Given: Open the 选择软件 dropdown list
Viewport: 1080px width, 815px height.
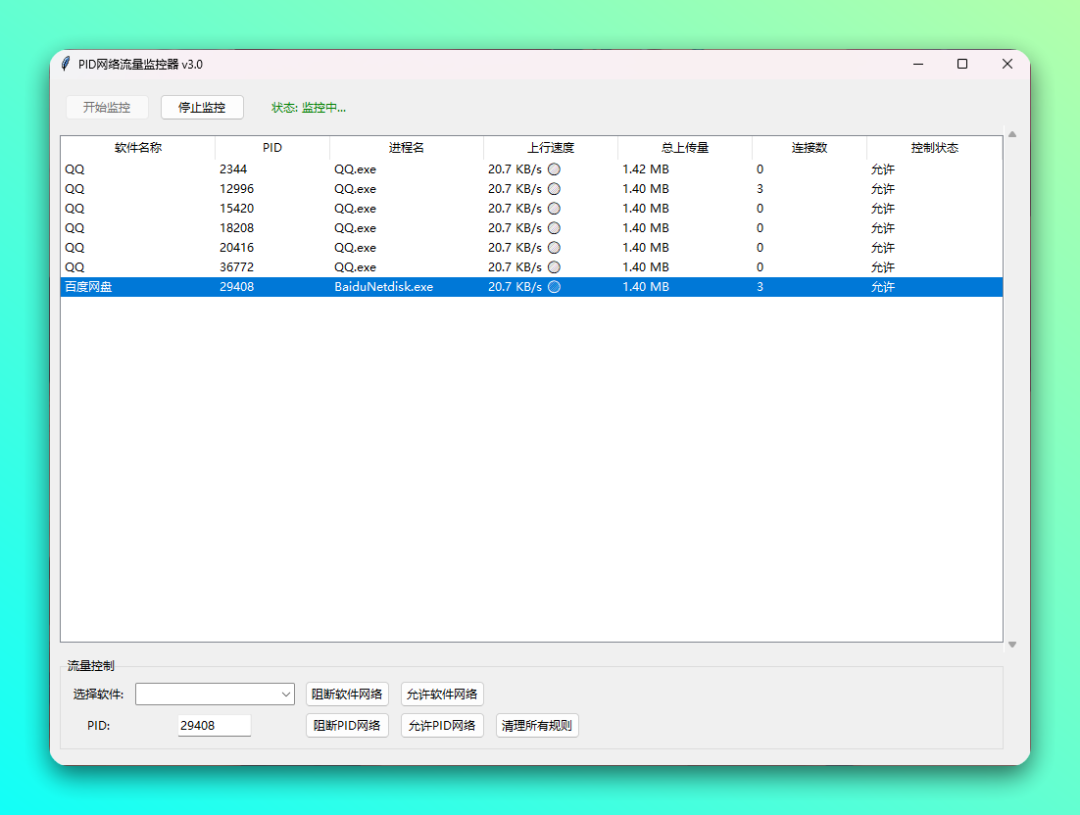Looking at the screenshot, I should (x=286, y=694).
